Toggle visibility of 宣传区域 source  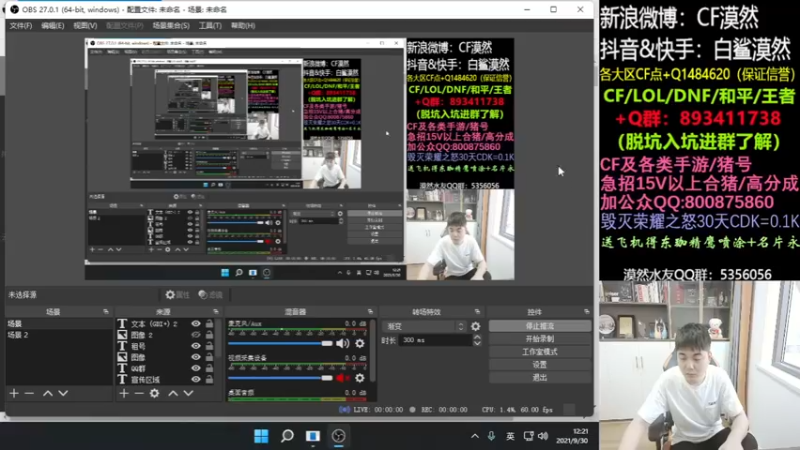click(196, 380)
